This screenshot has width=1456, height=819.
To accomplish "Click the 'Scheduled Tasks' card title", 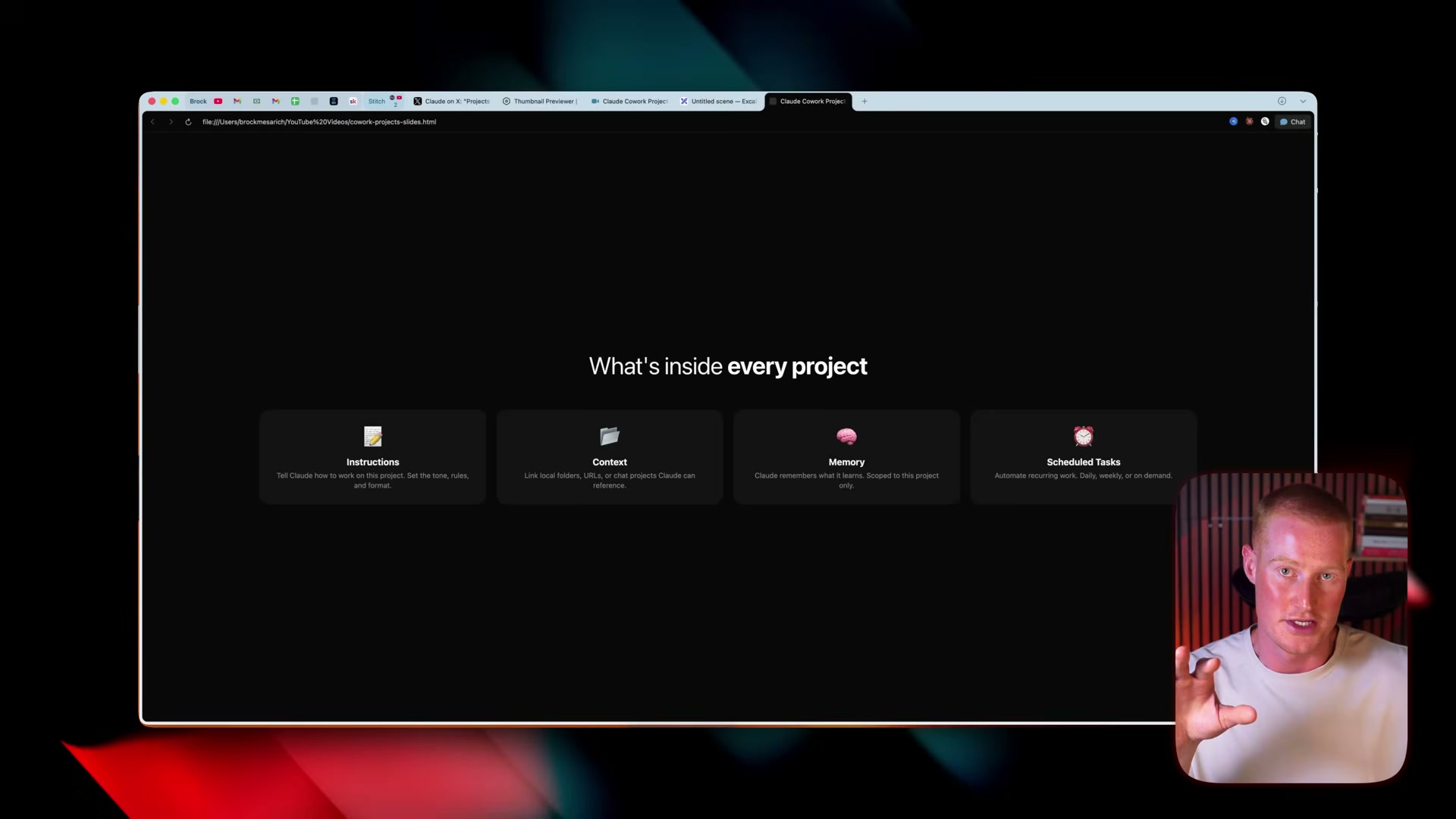I will (x=1084, y=462).
